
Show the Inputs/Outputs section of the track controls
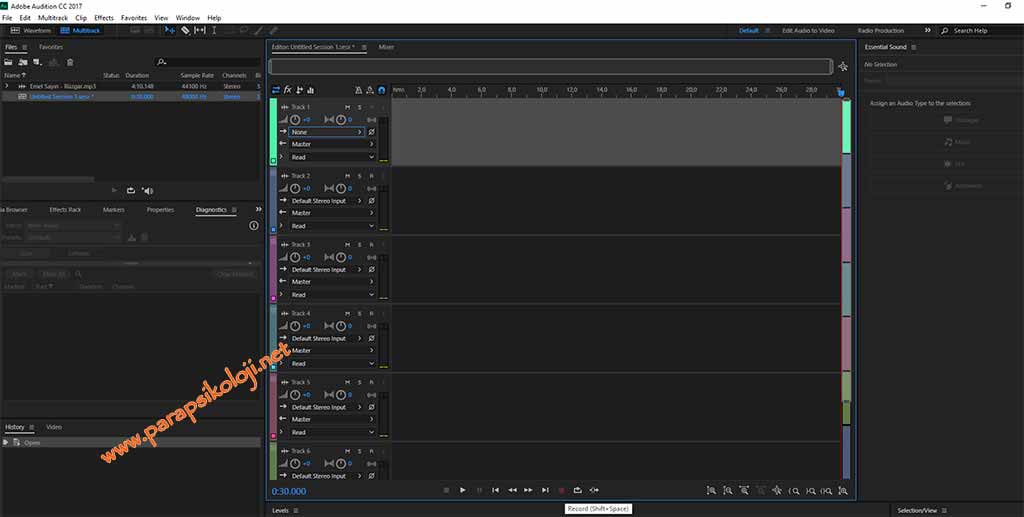click(276, 90)
